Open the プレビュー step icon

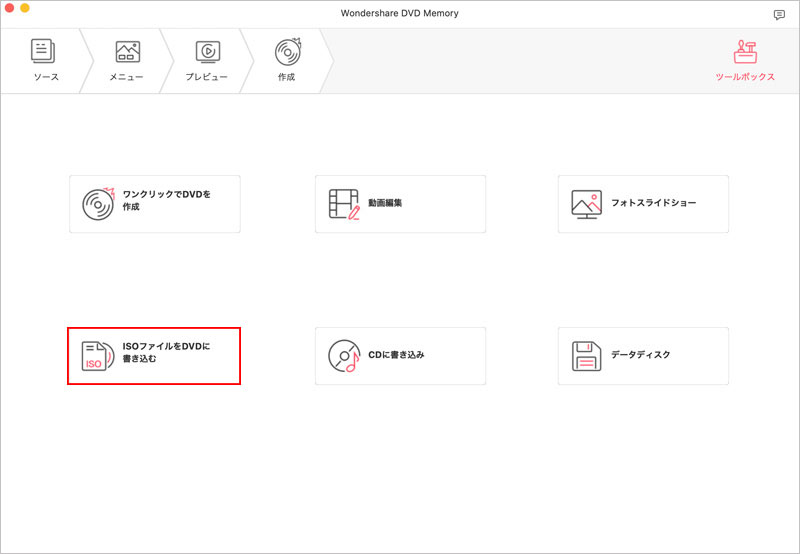point(208,52)
